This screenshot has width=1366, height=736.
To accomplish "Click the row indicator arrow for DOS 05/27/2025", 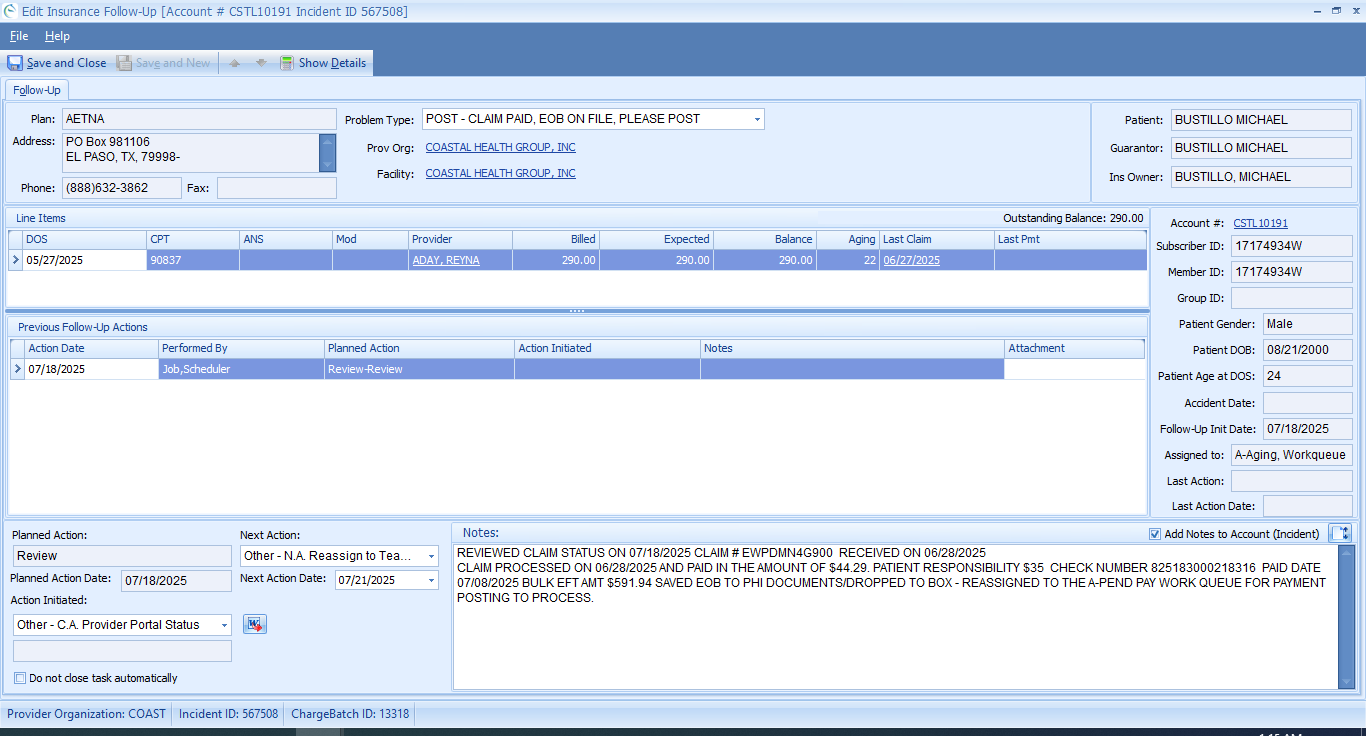I will point(15,260).
